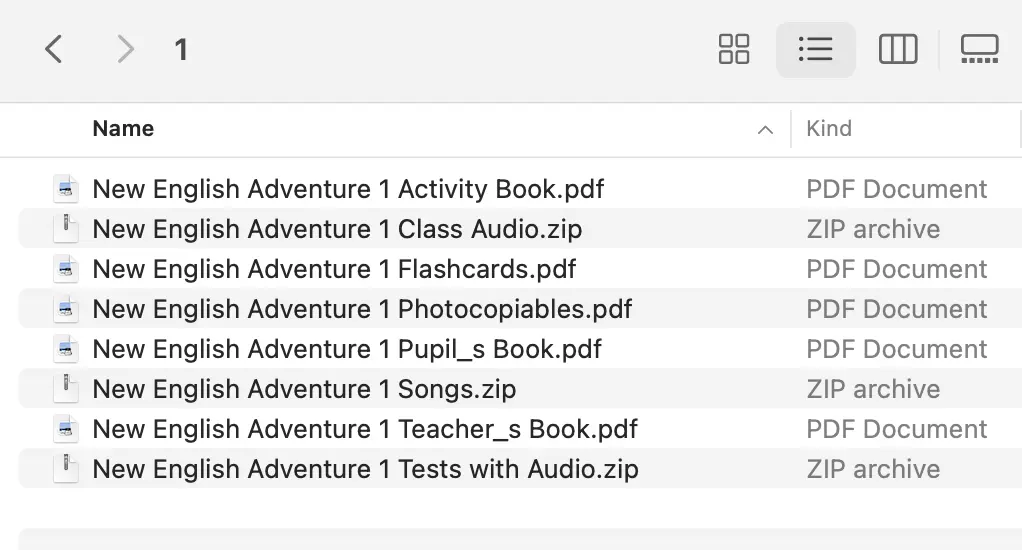This screenshot has width=1022, height=550.
Task: Click the Activity Book PDF file icon
Action: (66, 189)
